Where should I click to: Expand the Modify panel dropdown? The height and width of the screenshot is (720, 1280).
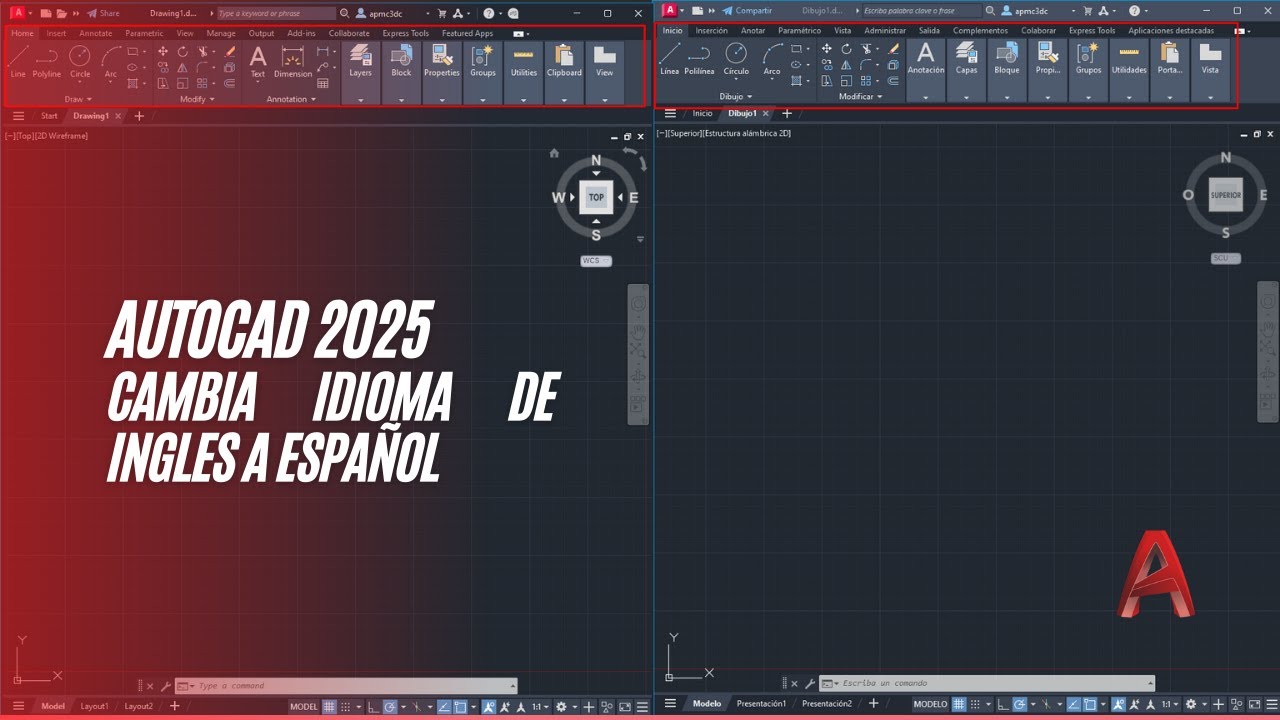click(197, 99)
